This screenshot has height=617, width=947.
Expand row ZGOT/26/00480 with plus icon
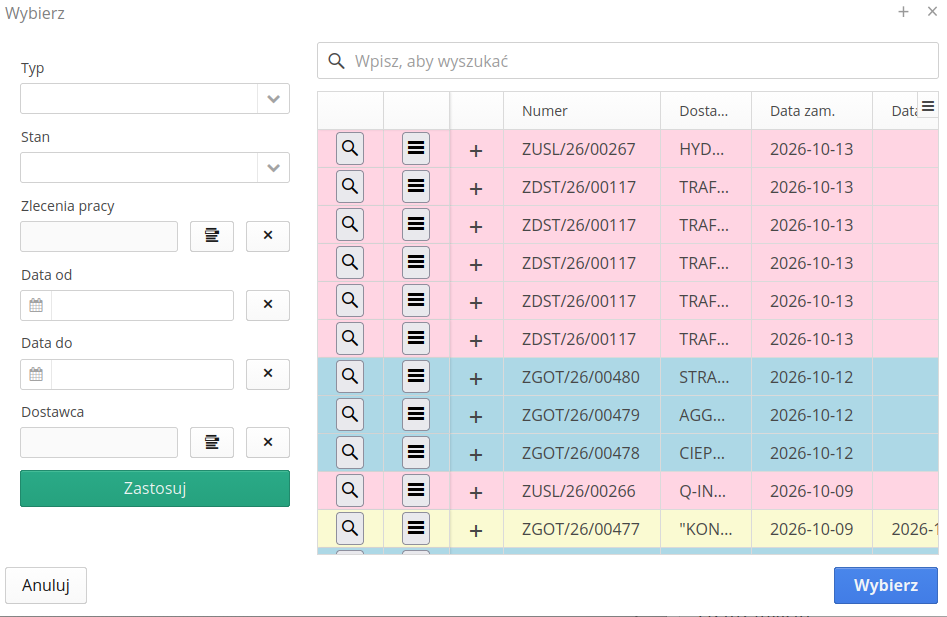click(x=476, y=379)
